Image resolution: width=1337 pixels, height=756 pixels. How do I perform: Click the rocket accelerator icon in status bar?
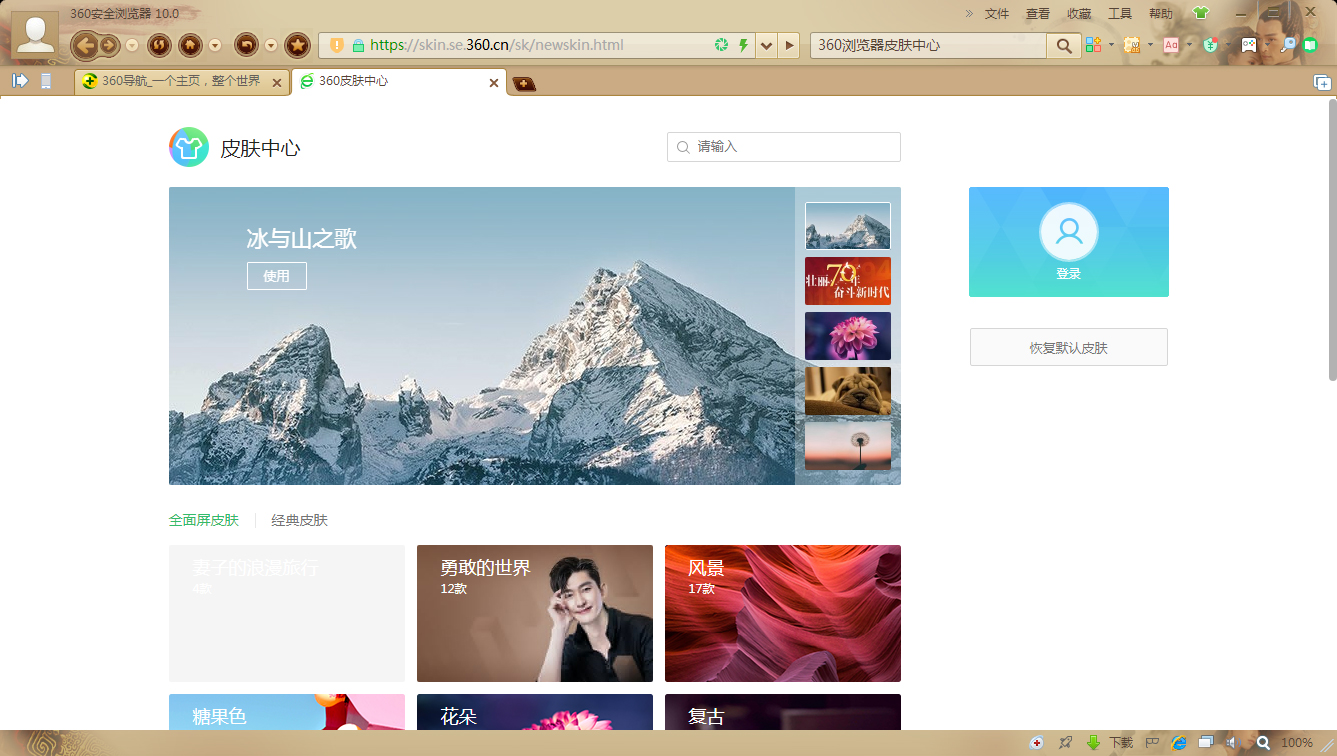pos(1066,743)
